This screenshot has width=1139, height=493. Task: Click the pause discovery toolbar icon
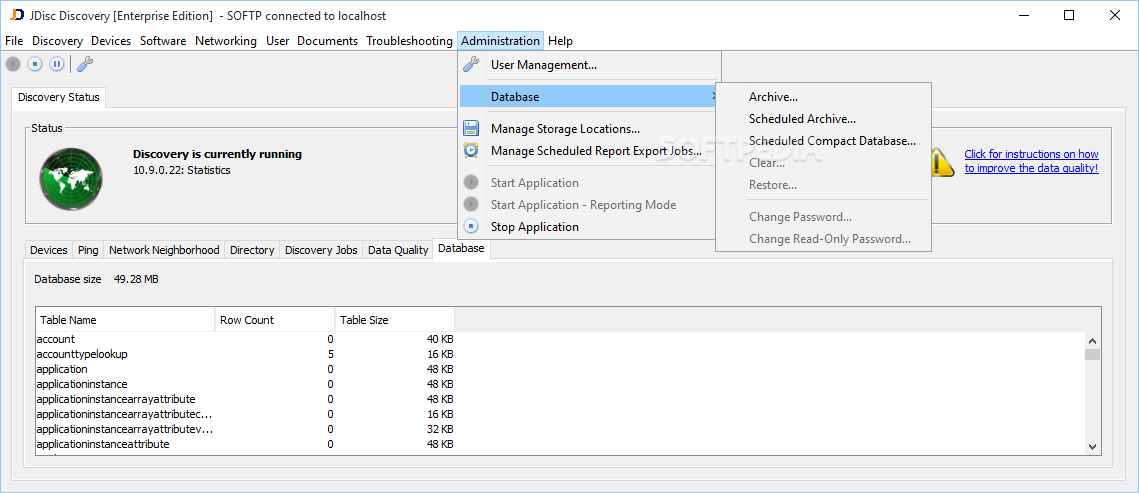point(57,64)
